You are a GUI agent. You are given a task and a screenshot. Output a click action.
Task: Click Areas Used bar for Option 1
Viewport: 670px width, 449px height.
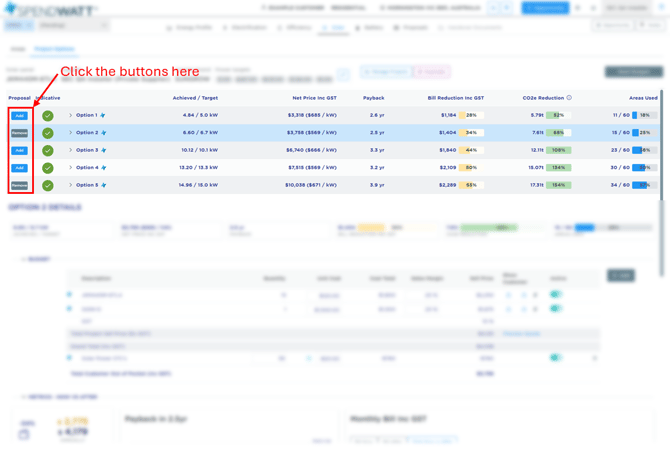coord(643,116)
